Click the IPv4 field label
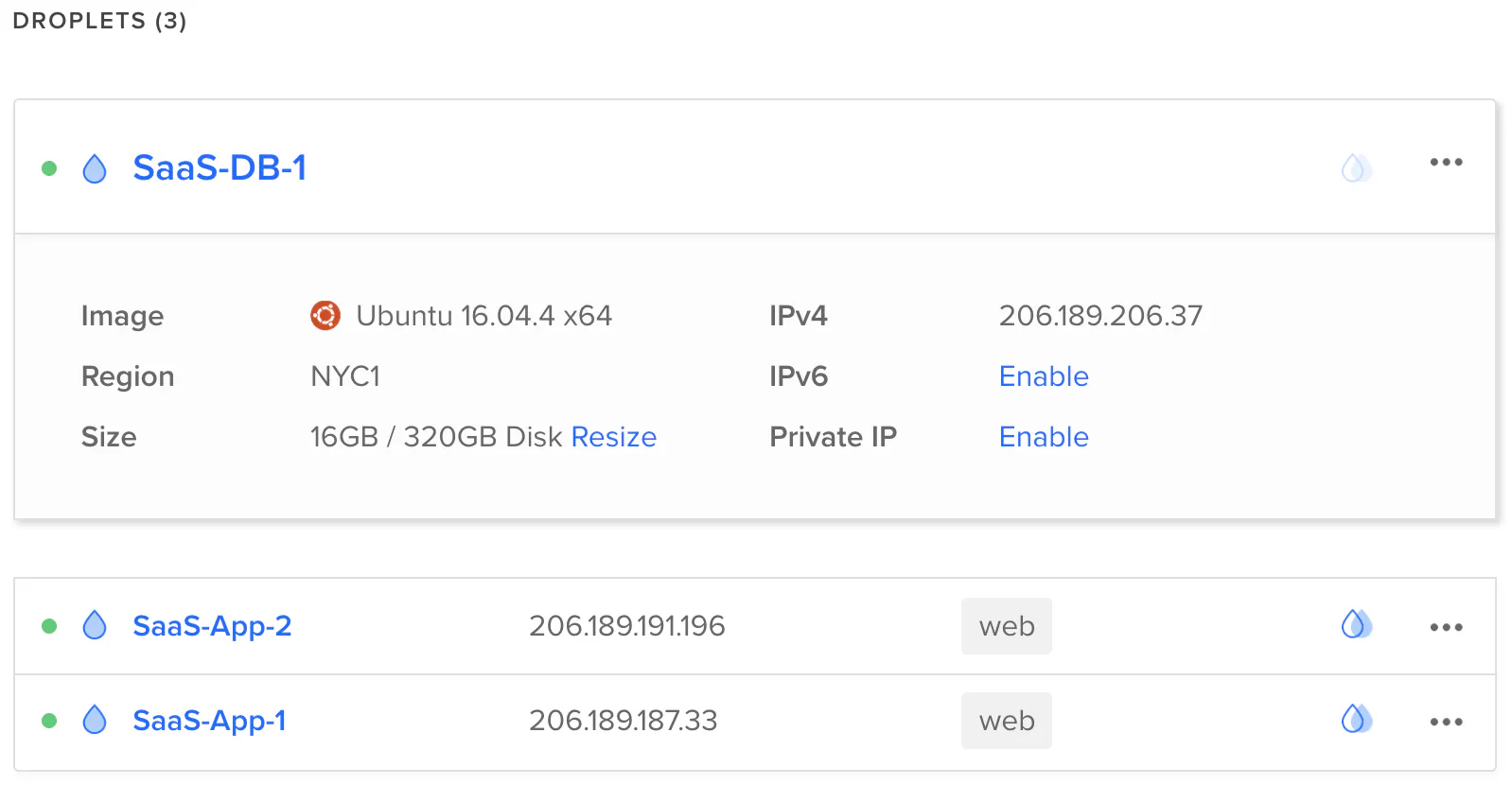Image resolution: width=1512 pixels, height=785 pixels. 799,316
